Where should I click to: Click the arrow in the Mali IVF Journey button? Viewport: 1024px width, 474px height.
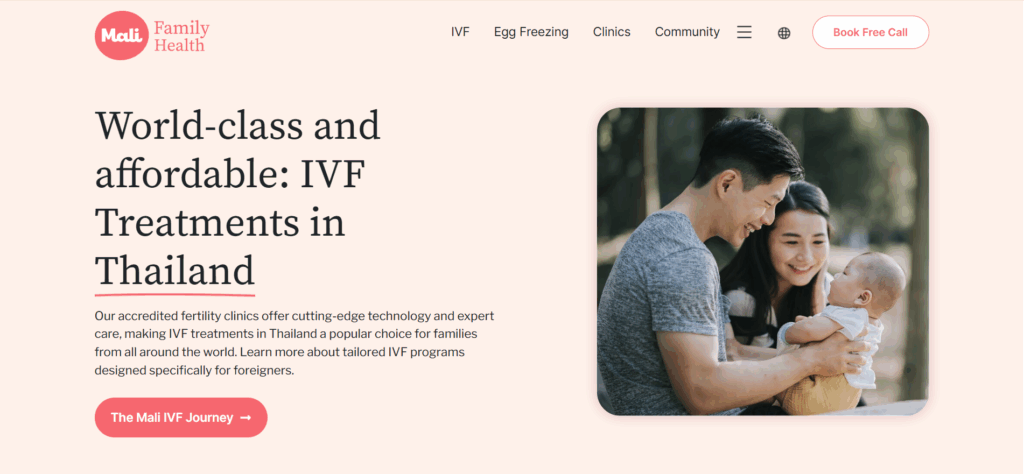point(246,418)
